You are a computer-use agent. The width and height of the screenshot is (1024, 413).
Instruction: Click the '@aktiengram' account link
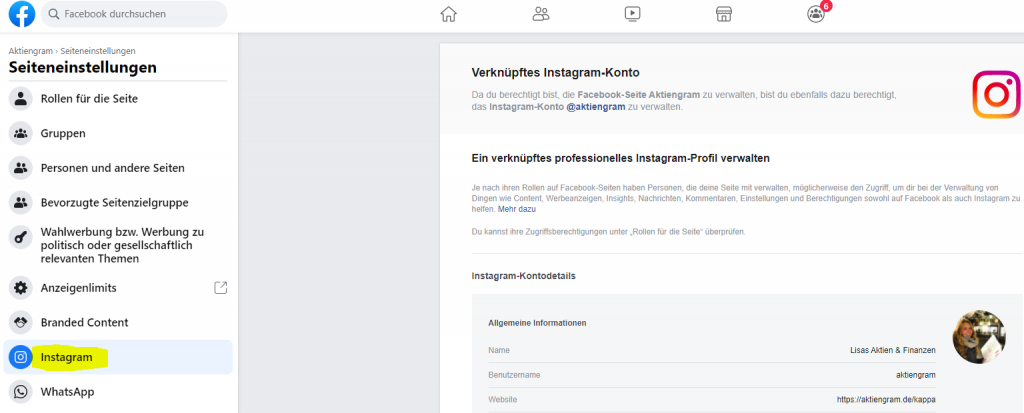point(596,107)
